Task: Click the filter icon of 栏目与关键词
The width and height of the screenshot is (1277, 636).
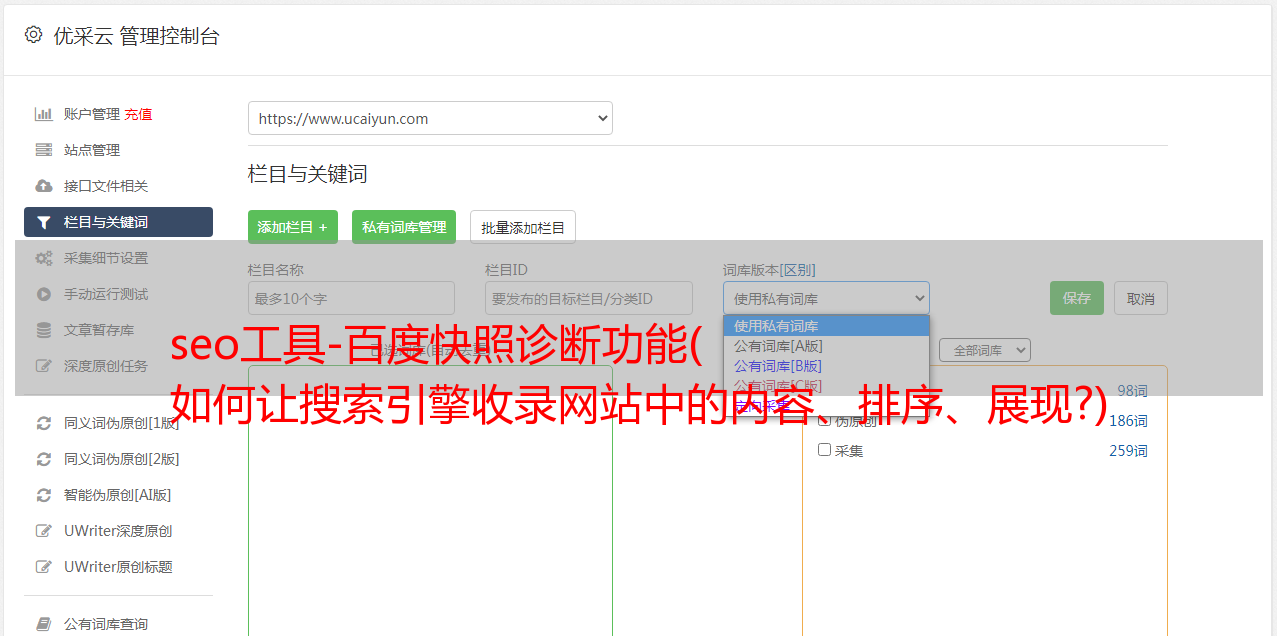Action: coord(44,222)
